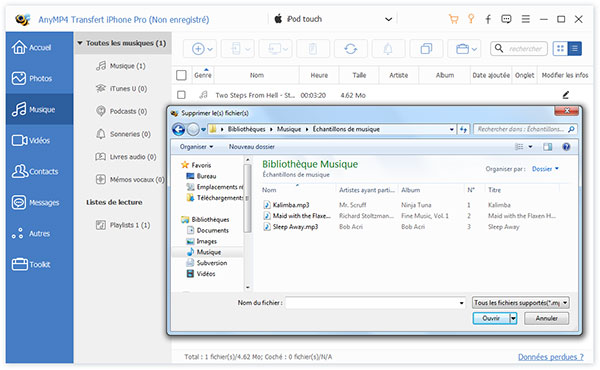Switch to list view
This screenshot has height=370, width=600.
click(574, 49)
